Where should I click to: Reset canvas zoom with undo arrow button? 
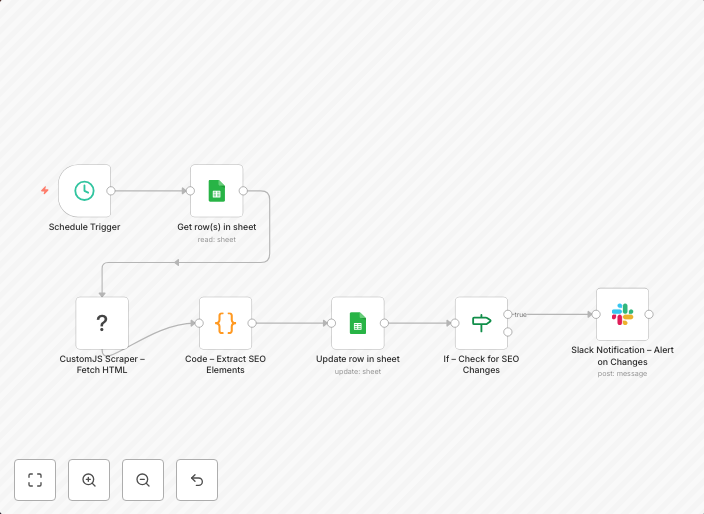[197, 480]
